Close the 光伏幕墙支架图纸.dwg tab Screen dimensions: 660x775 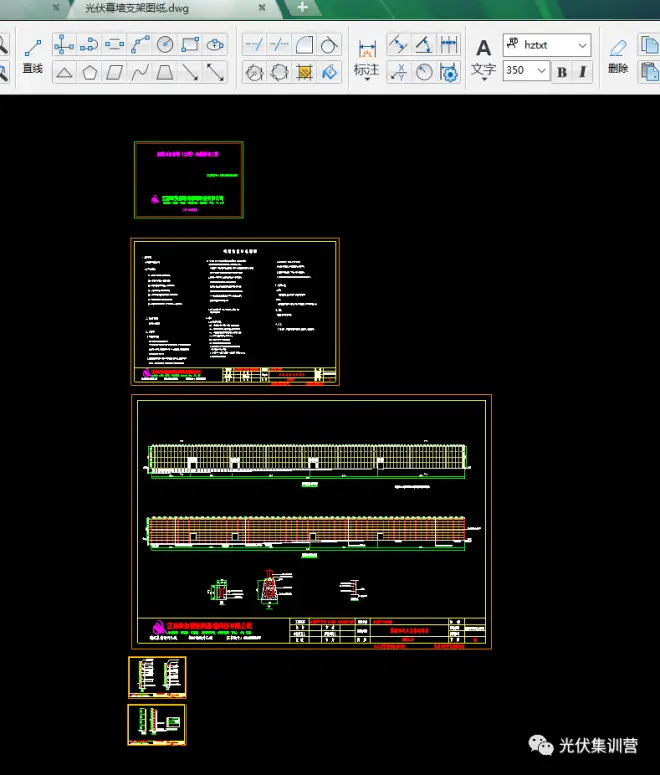coord(262,7)
